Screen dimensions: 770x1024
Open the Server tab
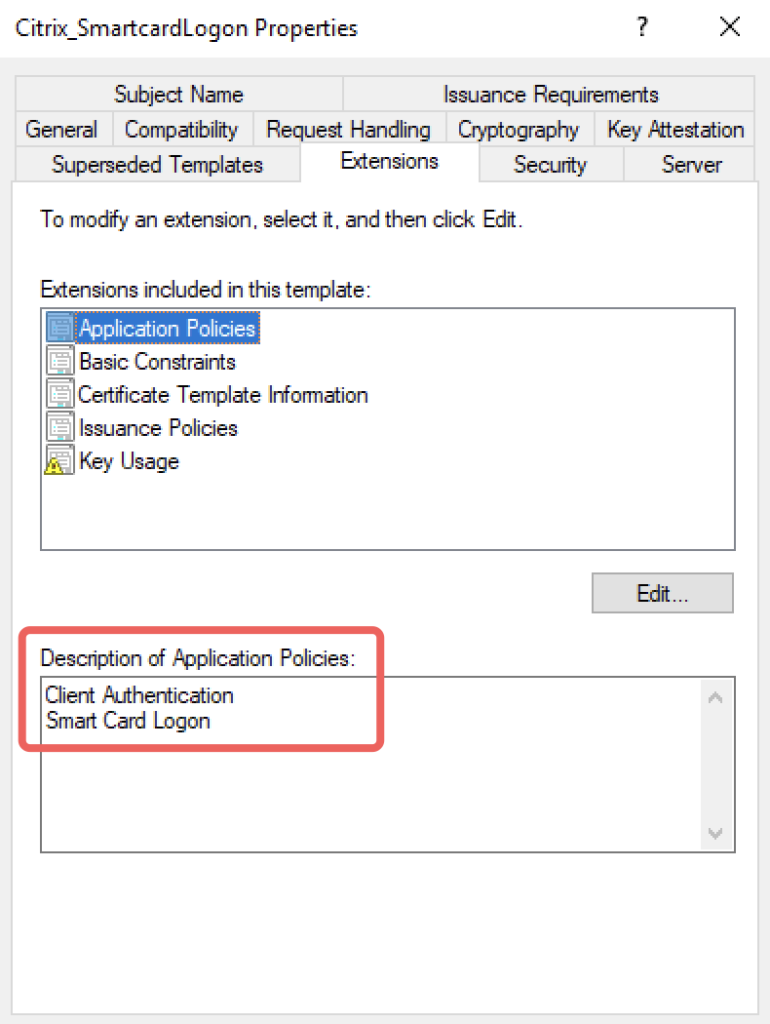pyautogui.click(x=691, y=164)
